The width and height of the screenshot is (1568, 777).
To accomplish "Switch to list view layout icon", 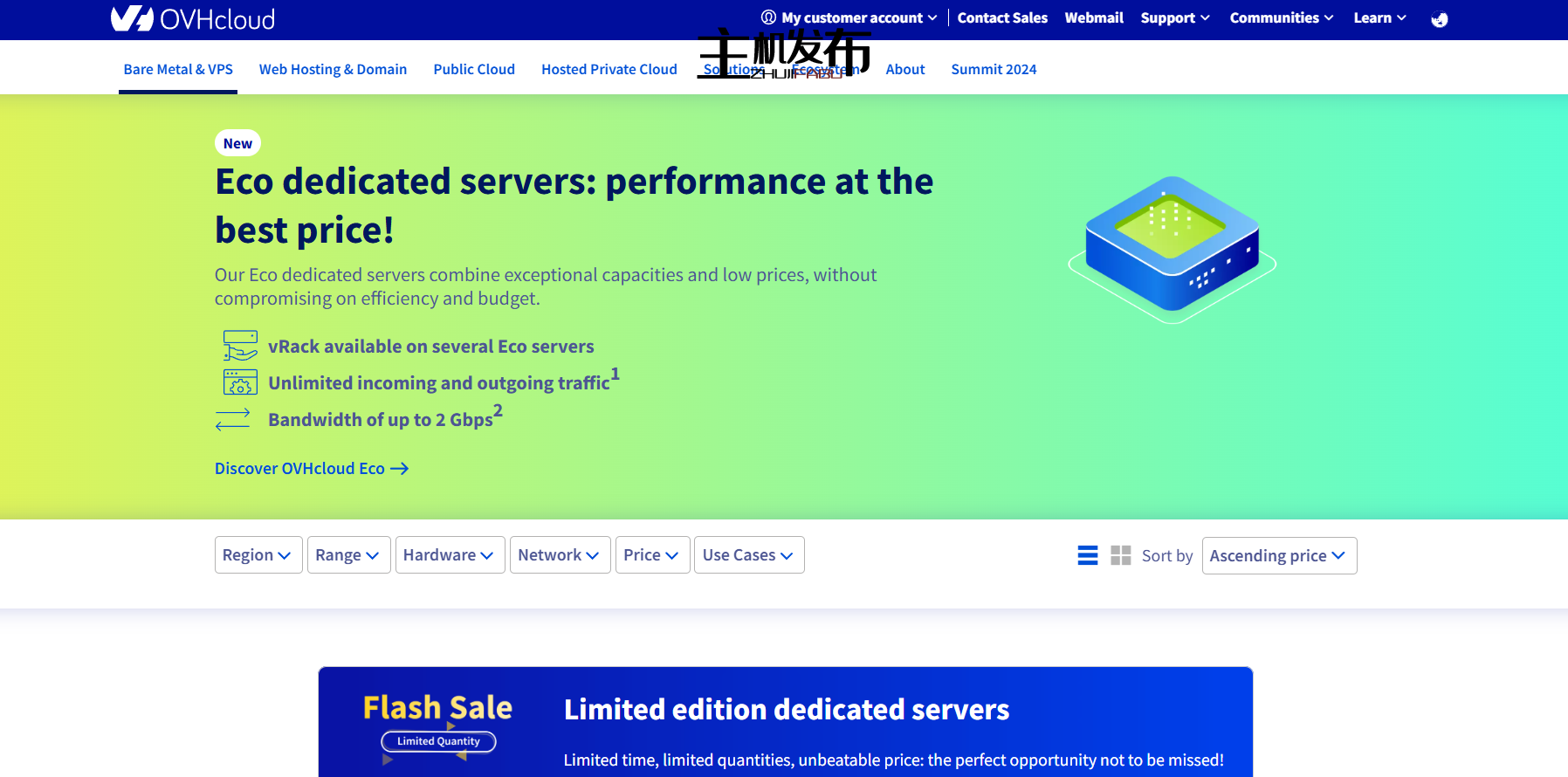I will click(1088, 555).
